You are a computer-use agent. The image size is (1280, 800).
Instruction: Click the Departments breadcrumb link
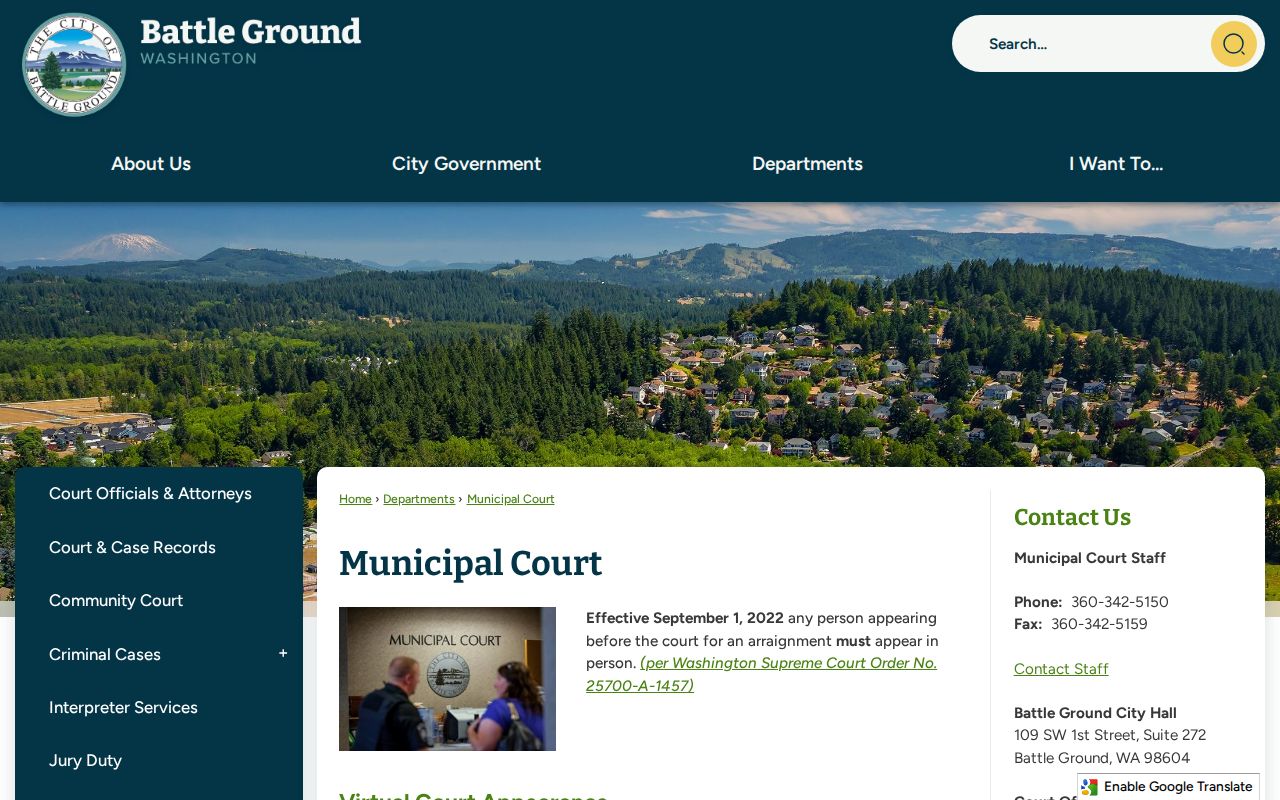(x=419, y=499)
